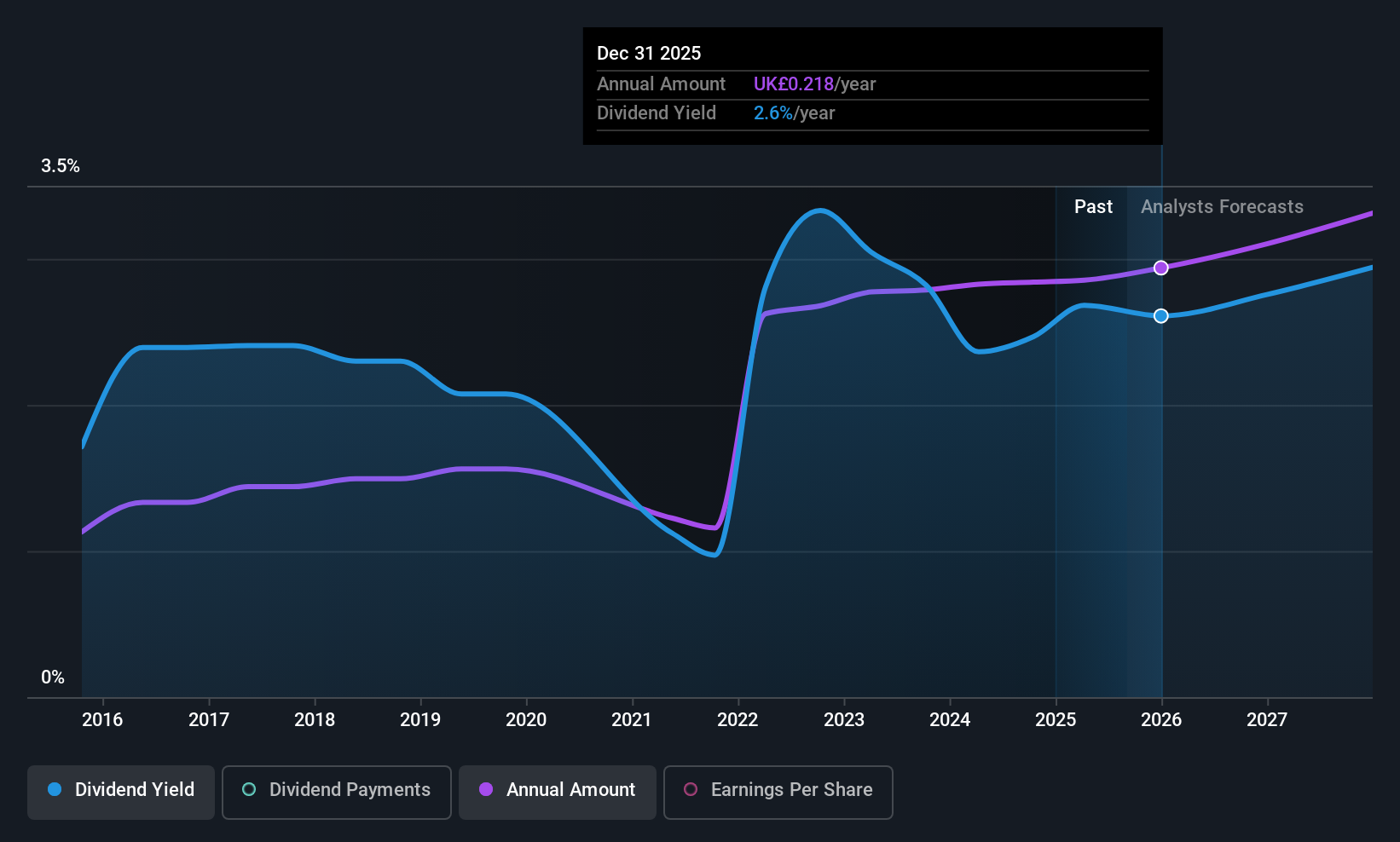The image size is (1400, 842).
Task: Enable the Dividend Payments series
Action: (x=337, y=792)
